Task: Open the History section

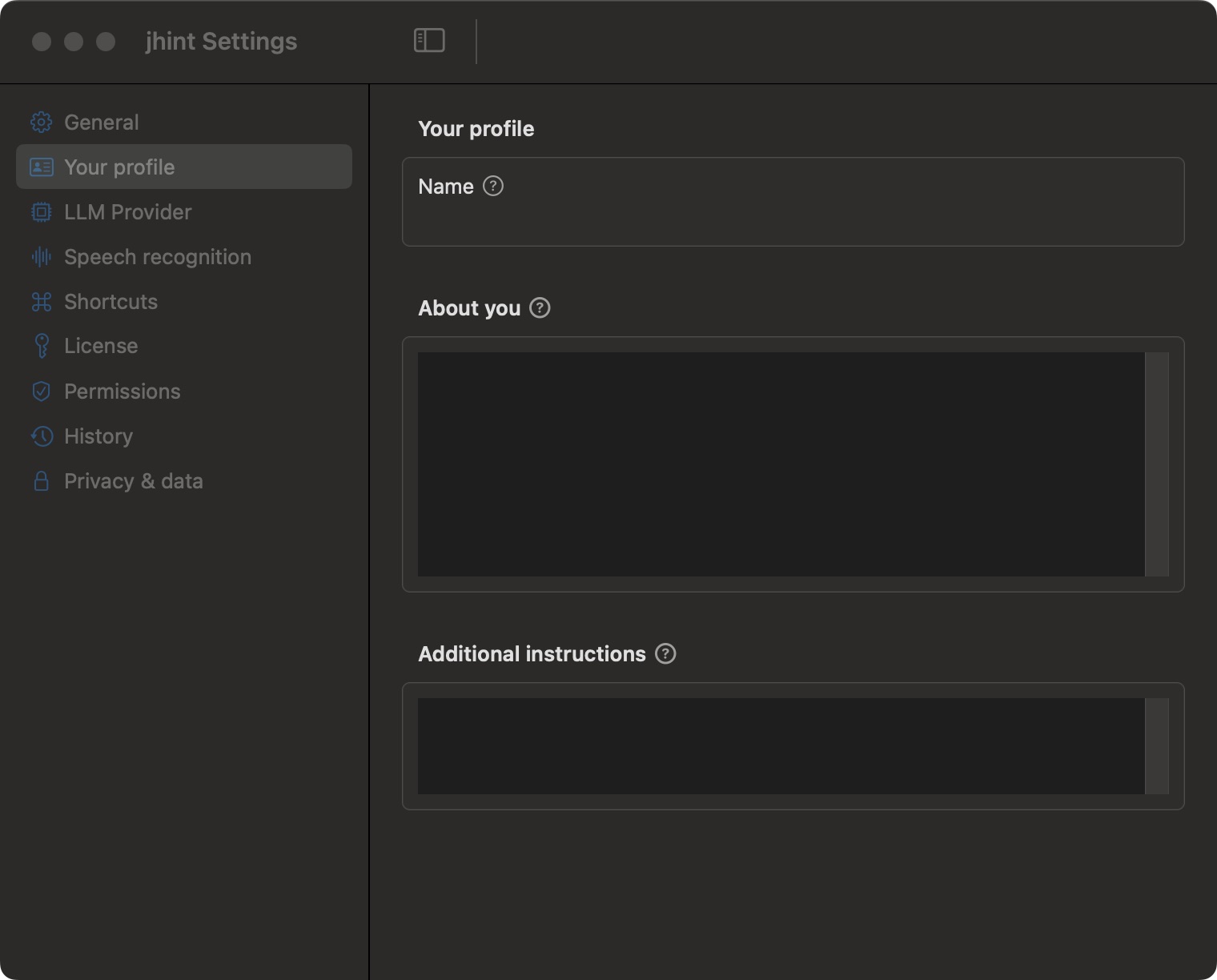Action: pos(184,436)
